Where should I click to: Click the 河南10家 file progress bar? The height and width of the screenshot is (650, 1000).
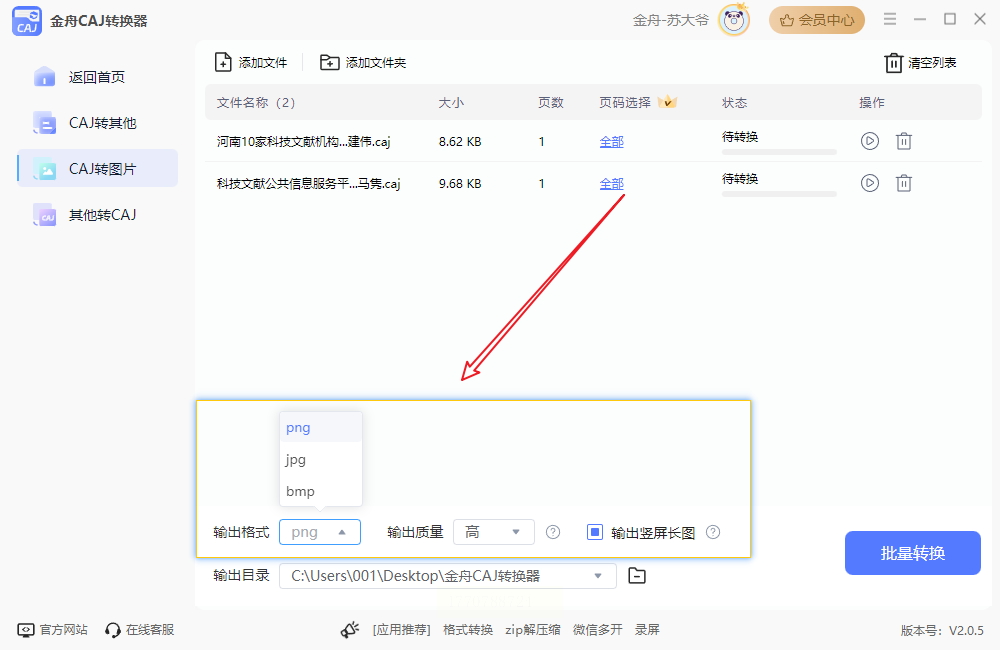(x=779, y=152)
